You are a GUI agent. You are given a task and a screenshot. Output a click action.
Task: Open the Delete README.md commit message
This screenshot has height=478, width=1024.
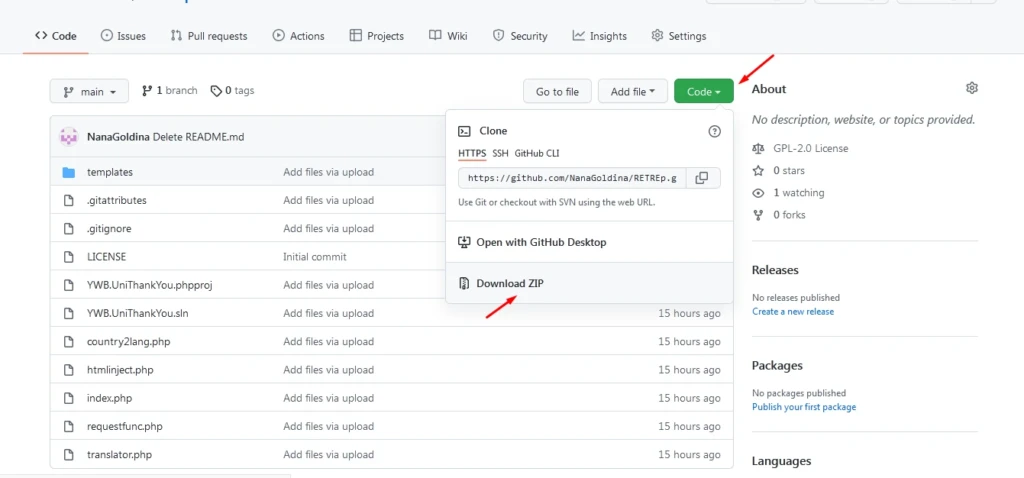click(x=199, y=137)
